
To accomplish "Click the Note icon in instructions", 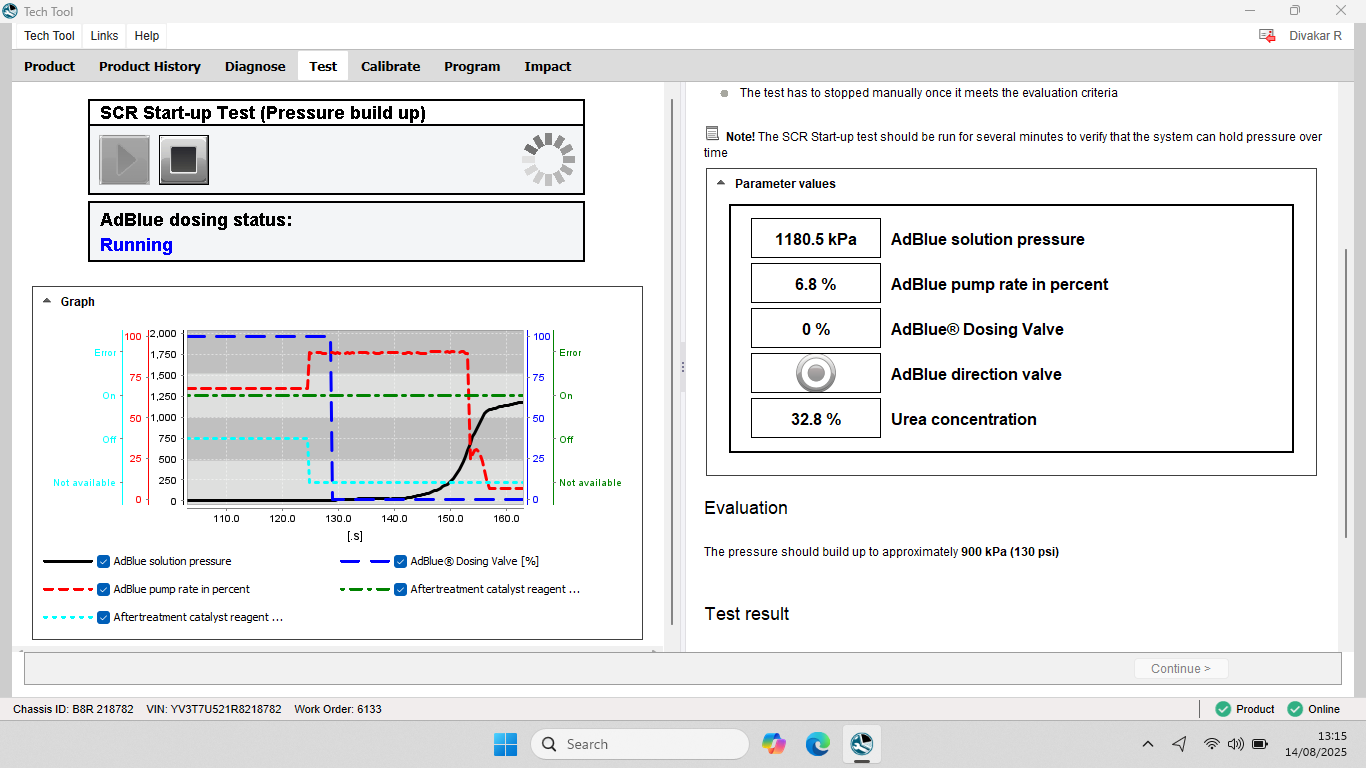I will (712, 134).
